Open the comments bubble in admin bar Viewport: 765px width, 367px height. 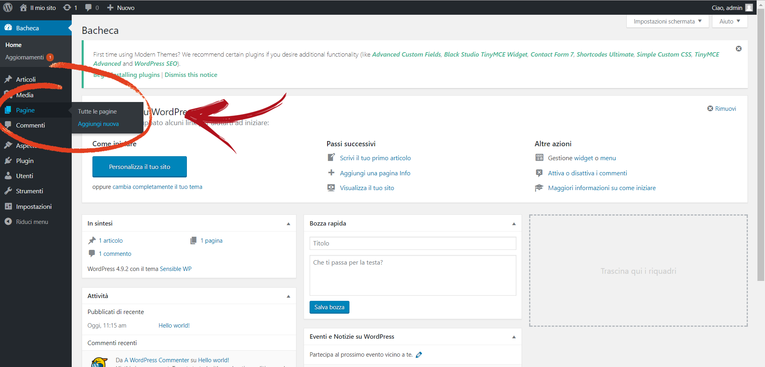point(88,8)
